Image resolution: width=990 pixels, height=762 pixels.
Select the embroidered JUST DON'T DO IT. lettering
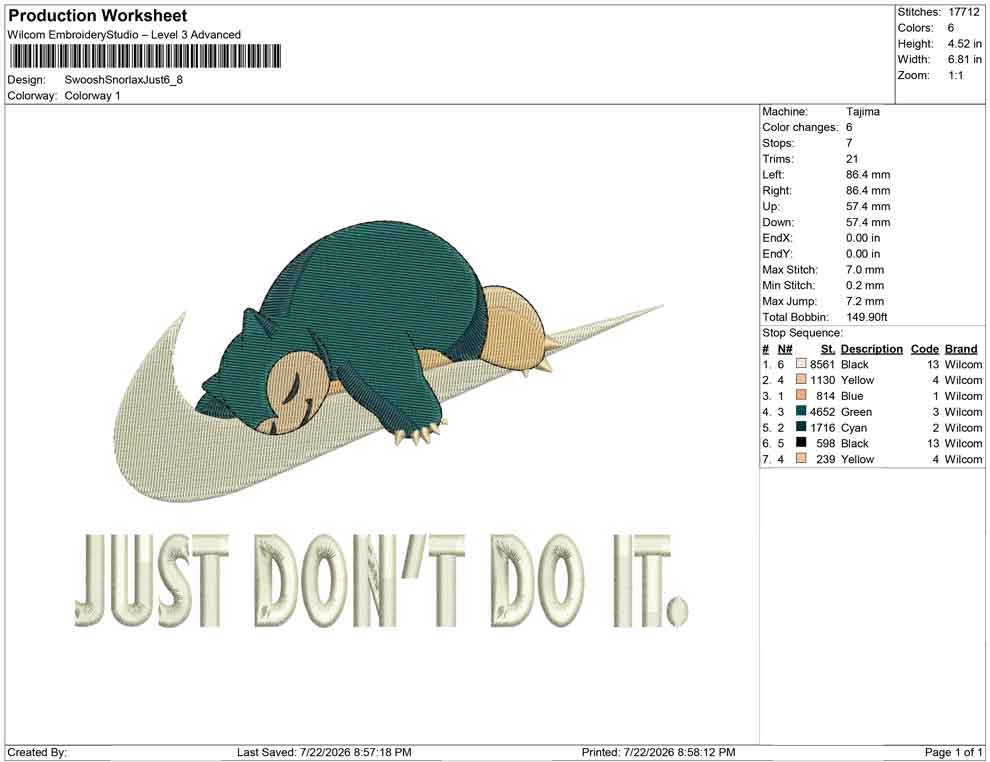coord(381,580)
